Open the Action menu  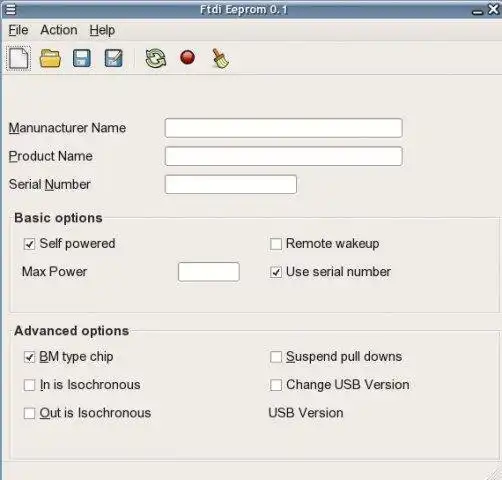(x=59, y=30)
